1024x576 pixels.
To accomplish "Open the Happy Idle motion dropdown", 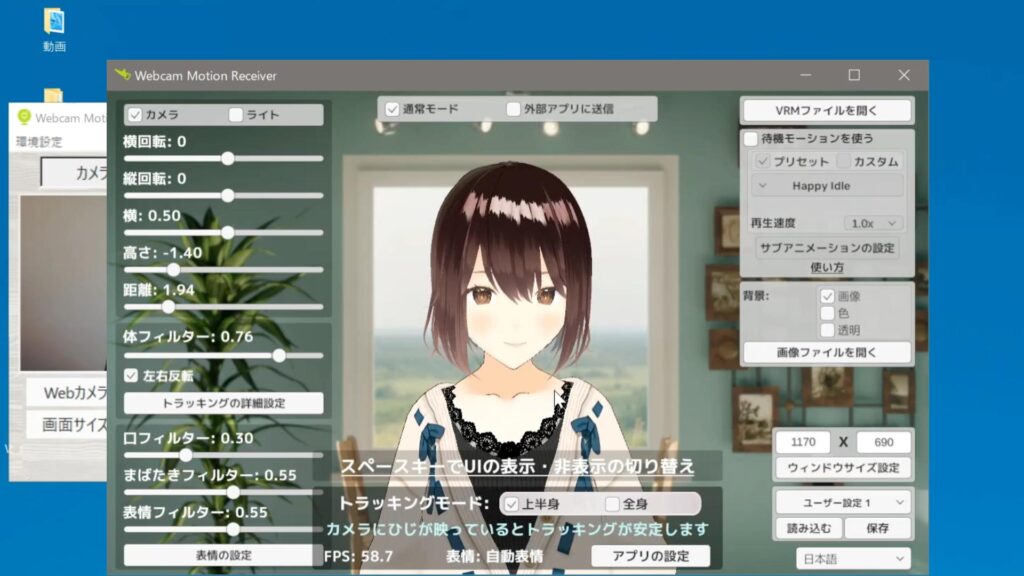I will coord(826,186).
